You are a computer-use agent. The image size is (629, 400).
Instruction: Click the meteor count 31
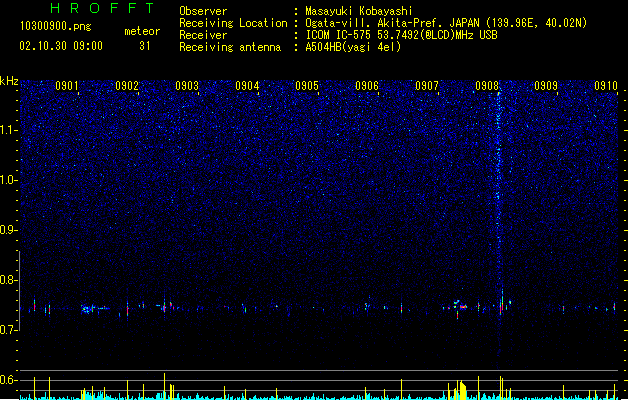tap(144, 46)
